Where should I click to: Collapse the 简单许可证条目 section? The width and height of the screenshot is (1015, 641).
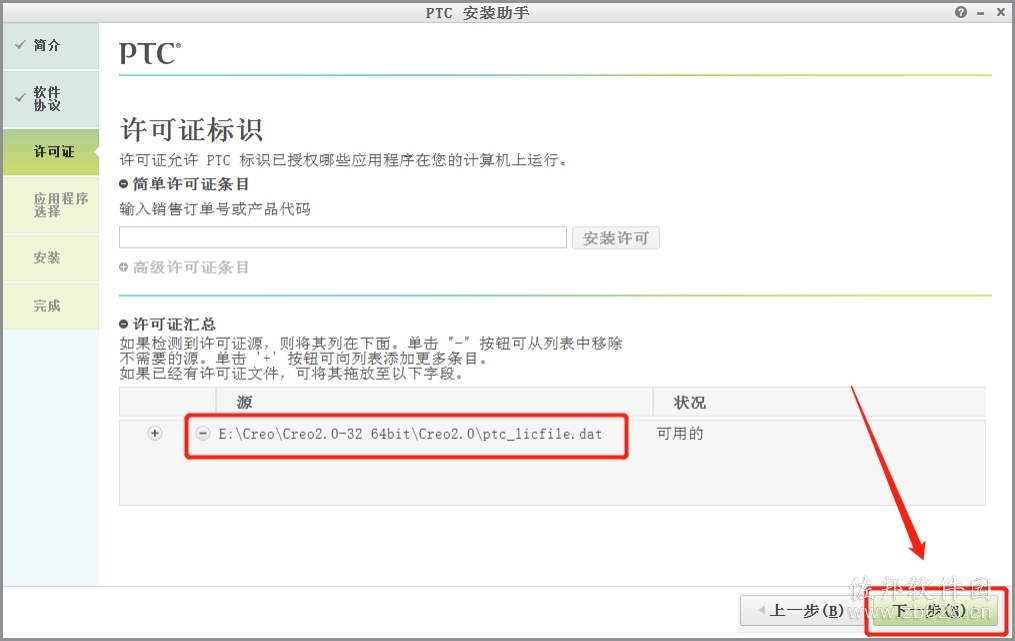point(124,185)
